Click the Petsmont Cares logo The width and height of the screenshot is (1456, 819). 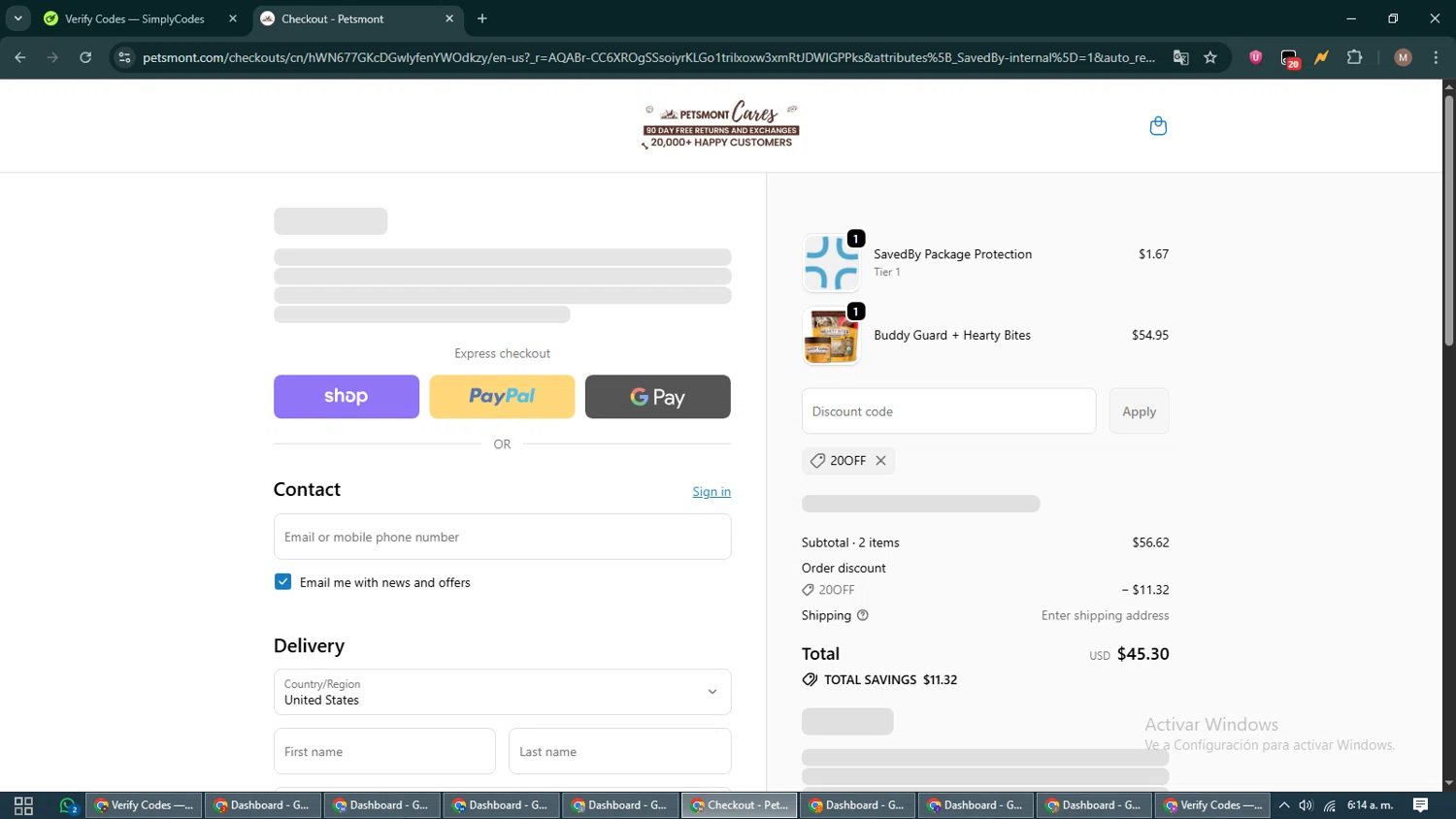[x=721, y=124]
